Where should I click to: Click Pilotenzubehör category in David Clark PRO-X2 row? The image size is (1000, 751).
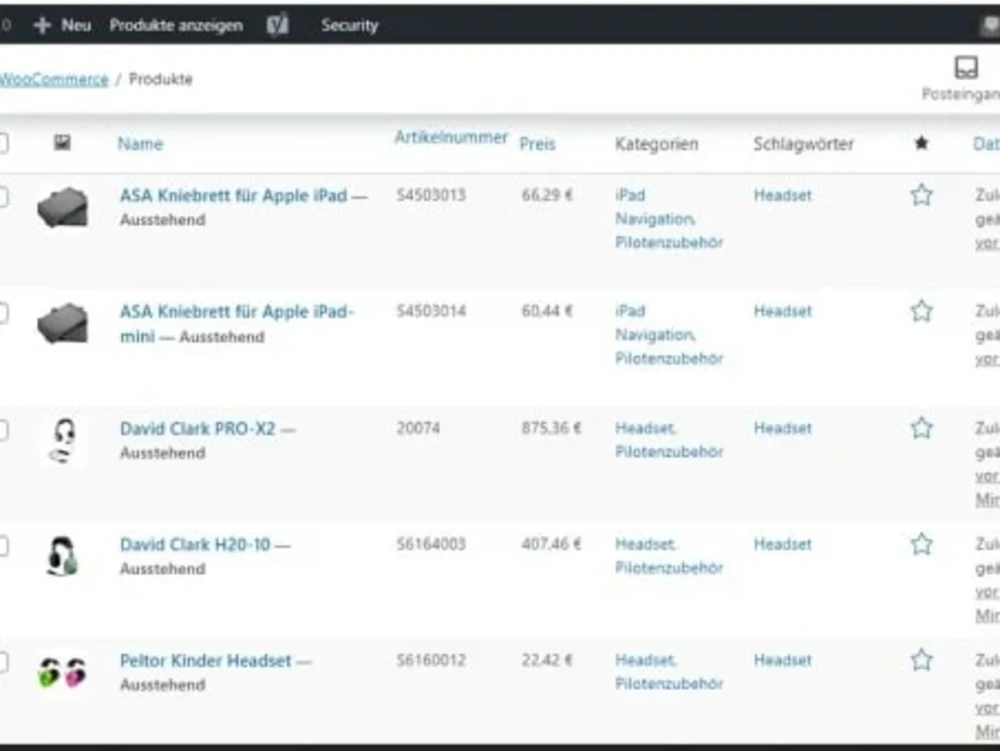point(669,451)
